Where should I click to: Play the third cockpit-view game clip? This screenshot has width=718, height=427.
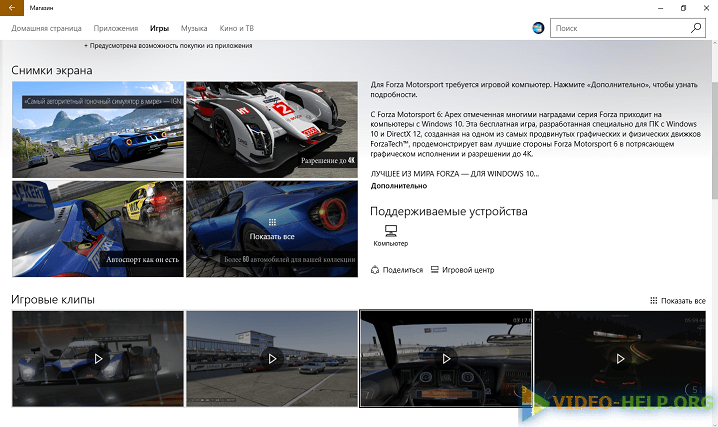click(x=445, y=357)
